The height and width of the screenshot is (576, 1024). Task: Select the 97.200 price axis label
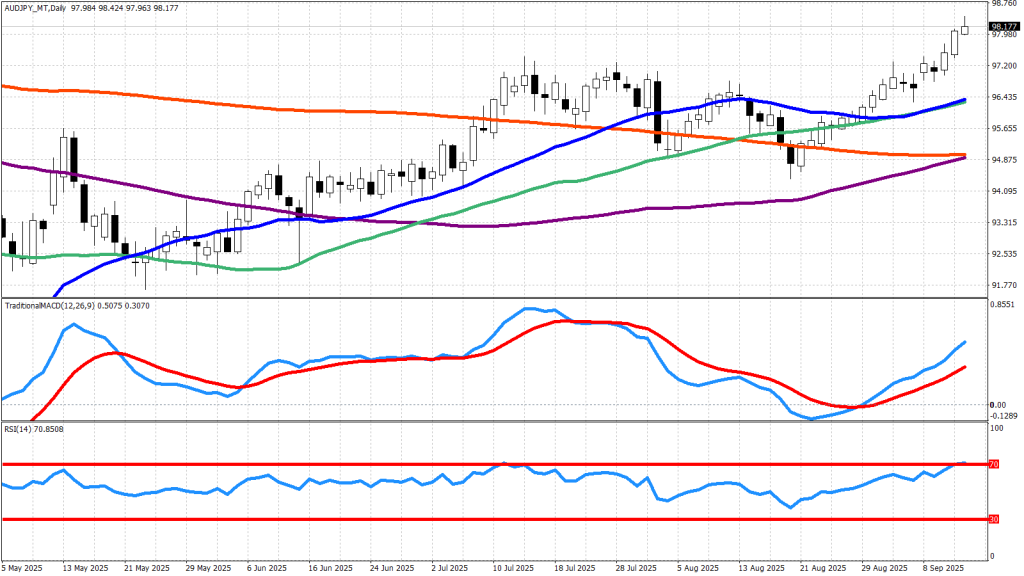point(1003,66)
